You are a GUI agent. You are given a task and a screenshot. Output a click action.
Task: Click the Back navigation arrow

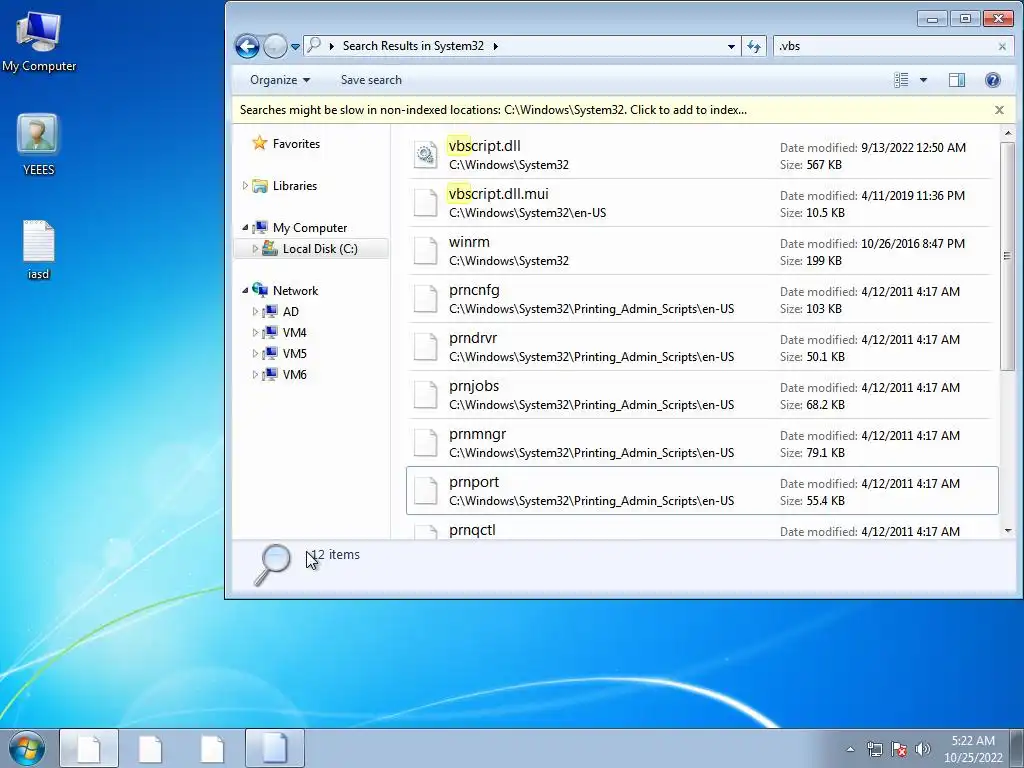tap(248, 46)
